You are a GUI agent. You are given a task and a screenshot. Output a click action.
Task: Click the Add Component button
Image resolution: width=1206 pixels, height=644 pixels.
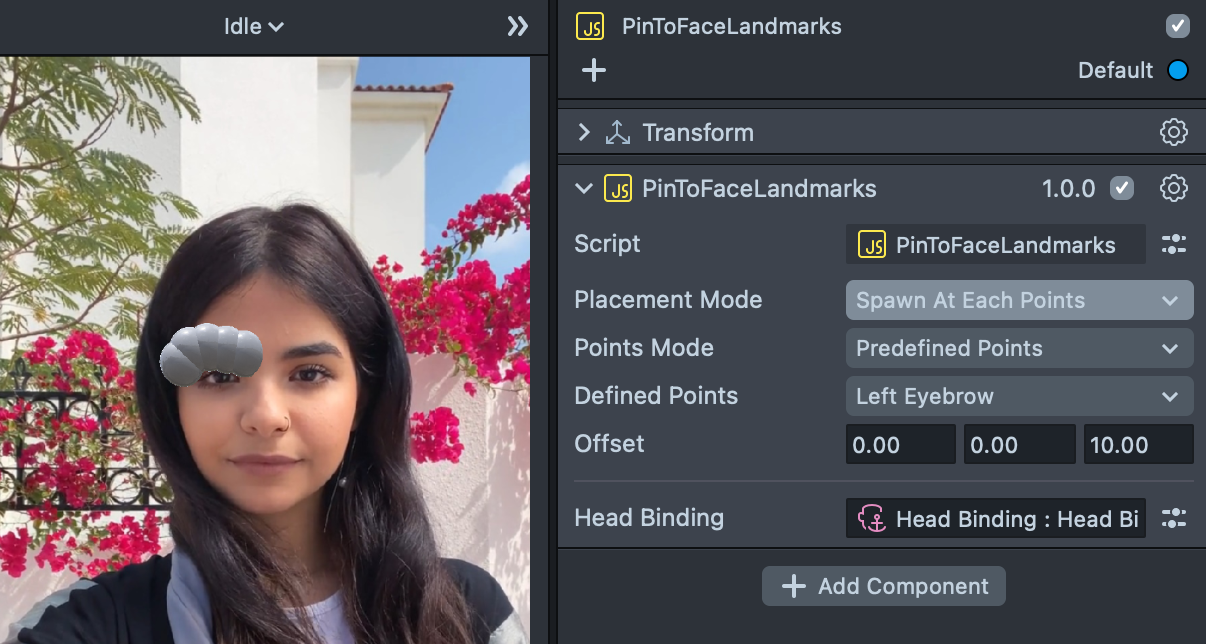(884, 586)
